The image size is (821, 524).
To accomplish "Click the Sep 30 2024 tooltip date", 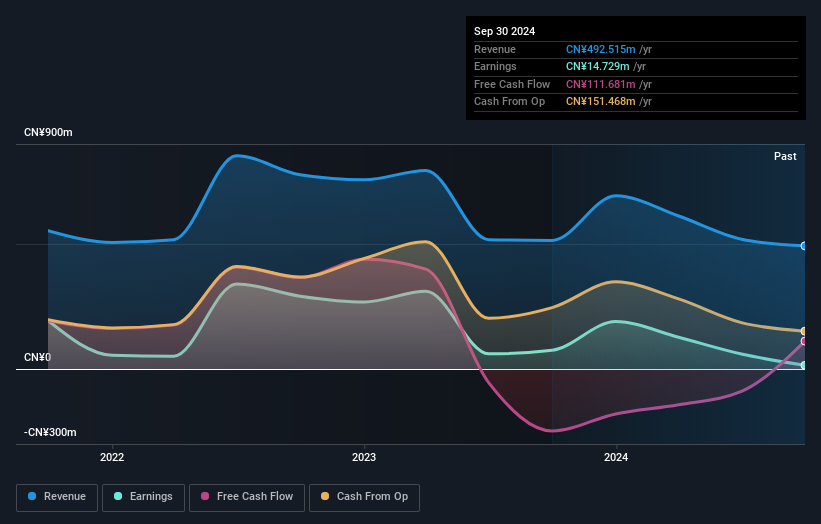I will [x=504, y=31].
